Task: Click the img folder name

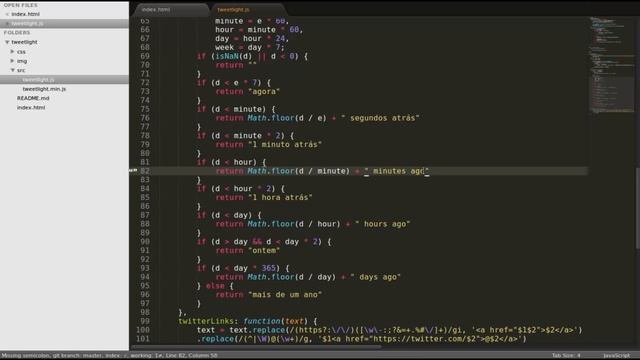Action: (x=22, y=61)
